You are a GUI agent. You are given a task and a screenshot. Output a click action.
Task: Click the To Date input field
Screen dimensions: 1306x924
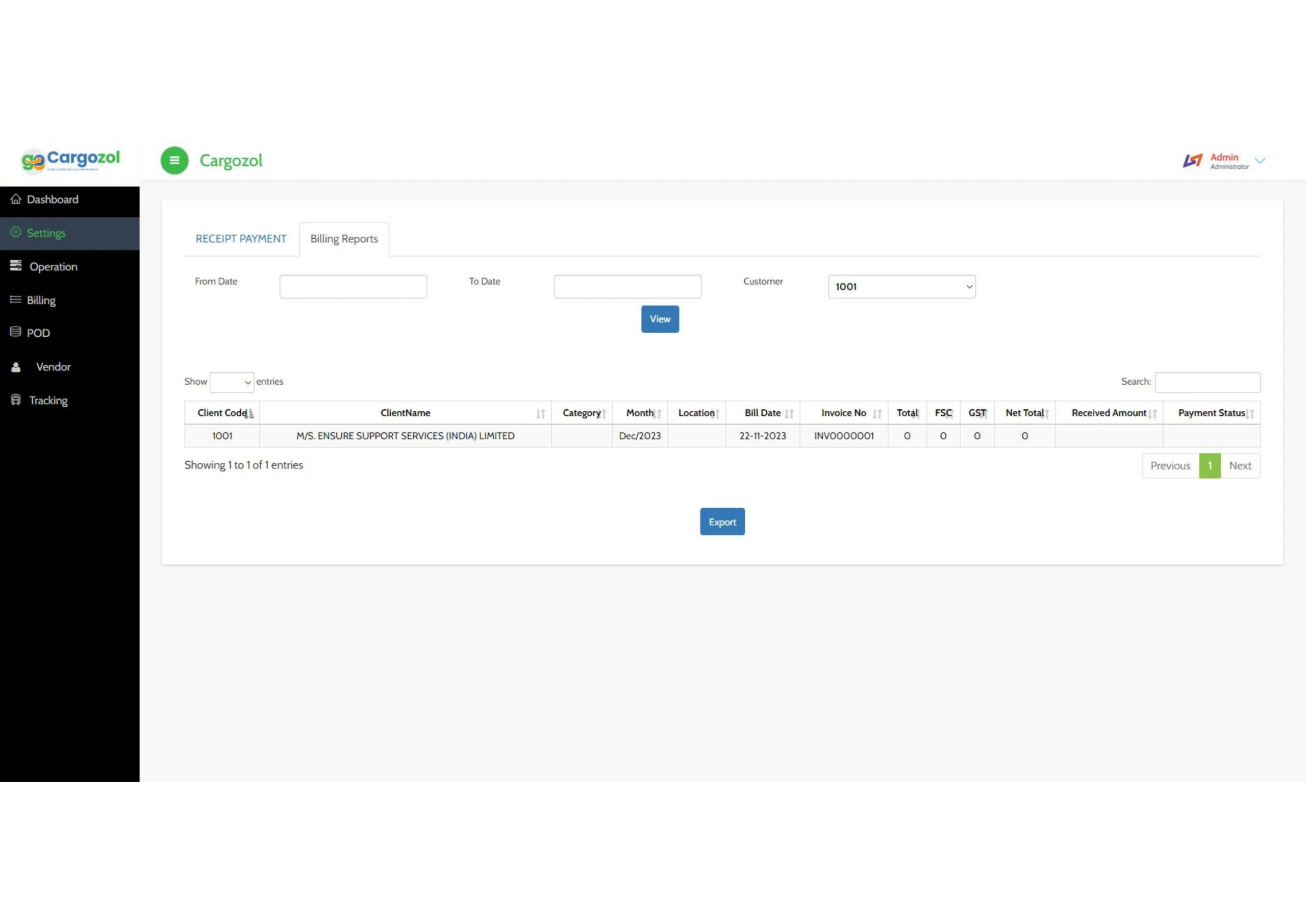(627, 287)
